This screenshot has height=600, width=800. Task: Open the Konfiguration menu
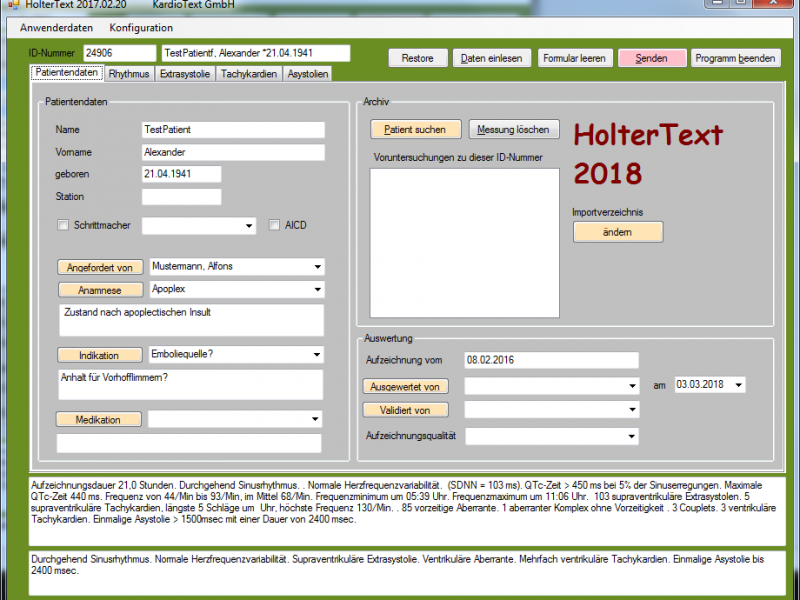point(141,28)
